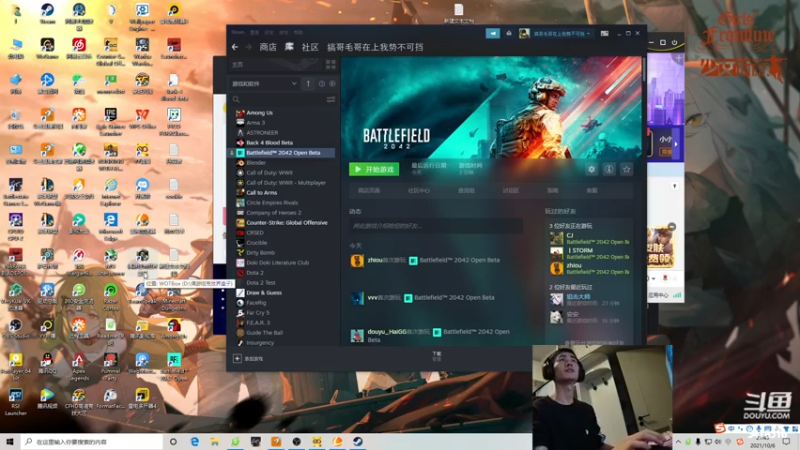Select Draw & Guess in the list
The image size is (800, 450).
point(264,293)
